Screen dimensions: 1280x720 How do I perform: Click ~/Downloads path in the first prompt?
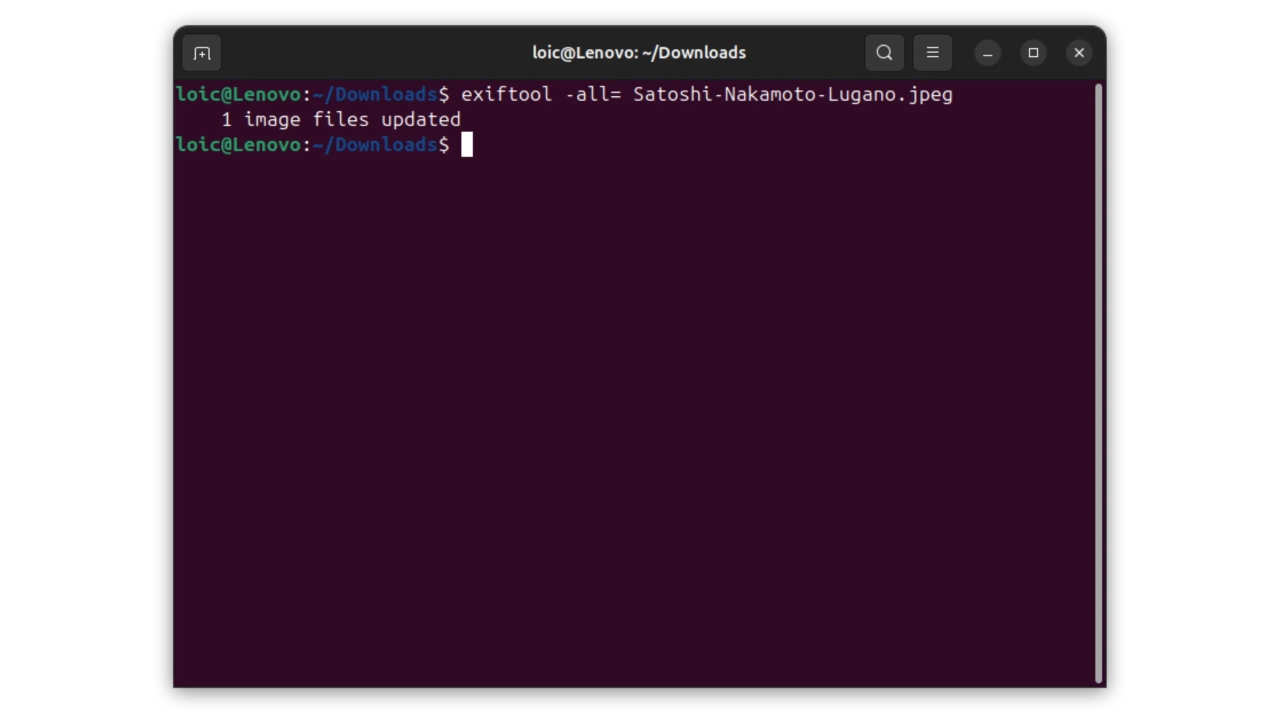(x=380, y=95)
